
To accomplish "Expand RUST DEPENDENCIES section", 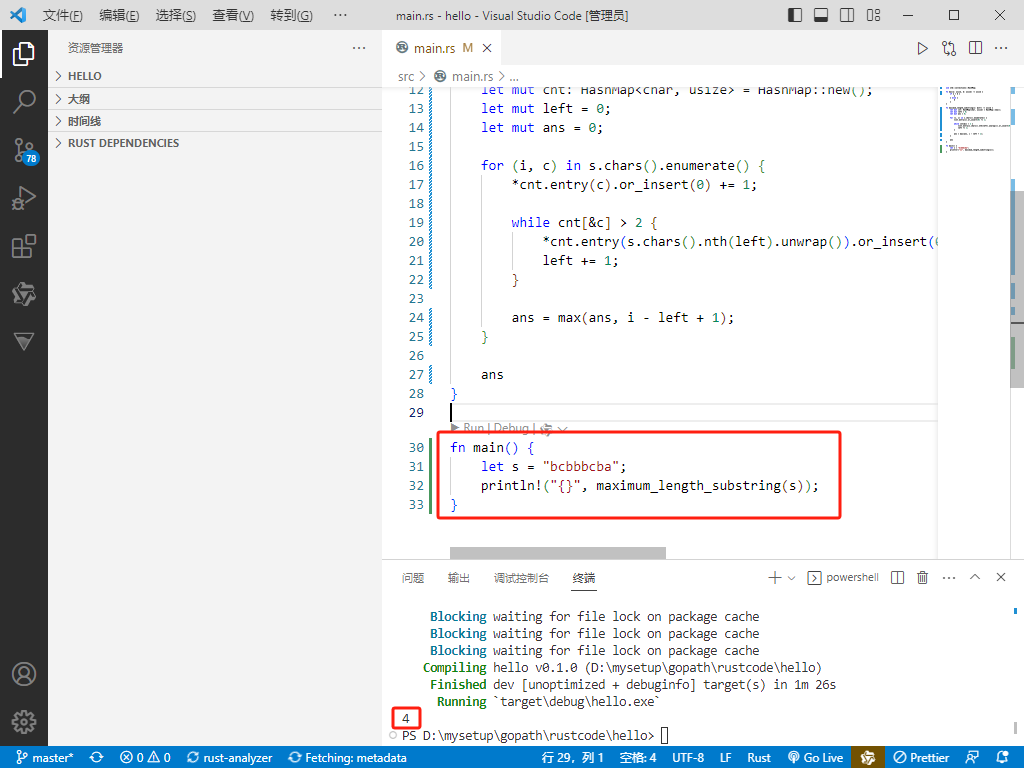I will coord(215,143).
